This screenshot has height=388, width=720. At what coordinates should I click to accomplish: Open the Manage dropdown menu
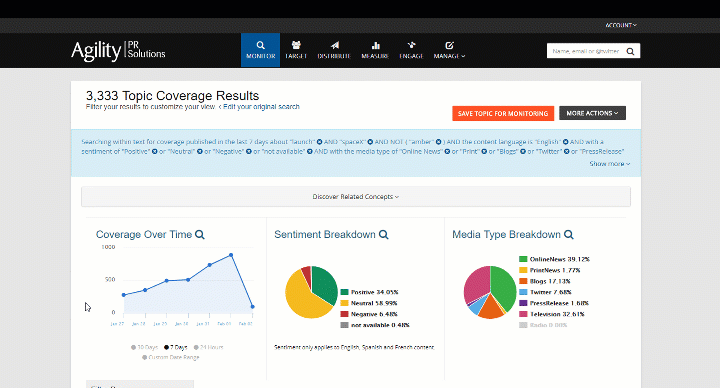[x=449, y=50]
